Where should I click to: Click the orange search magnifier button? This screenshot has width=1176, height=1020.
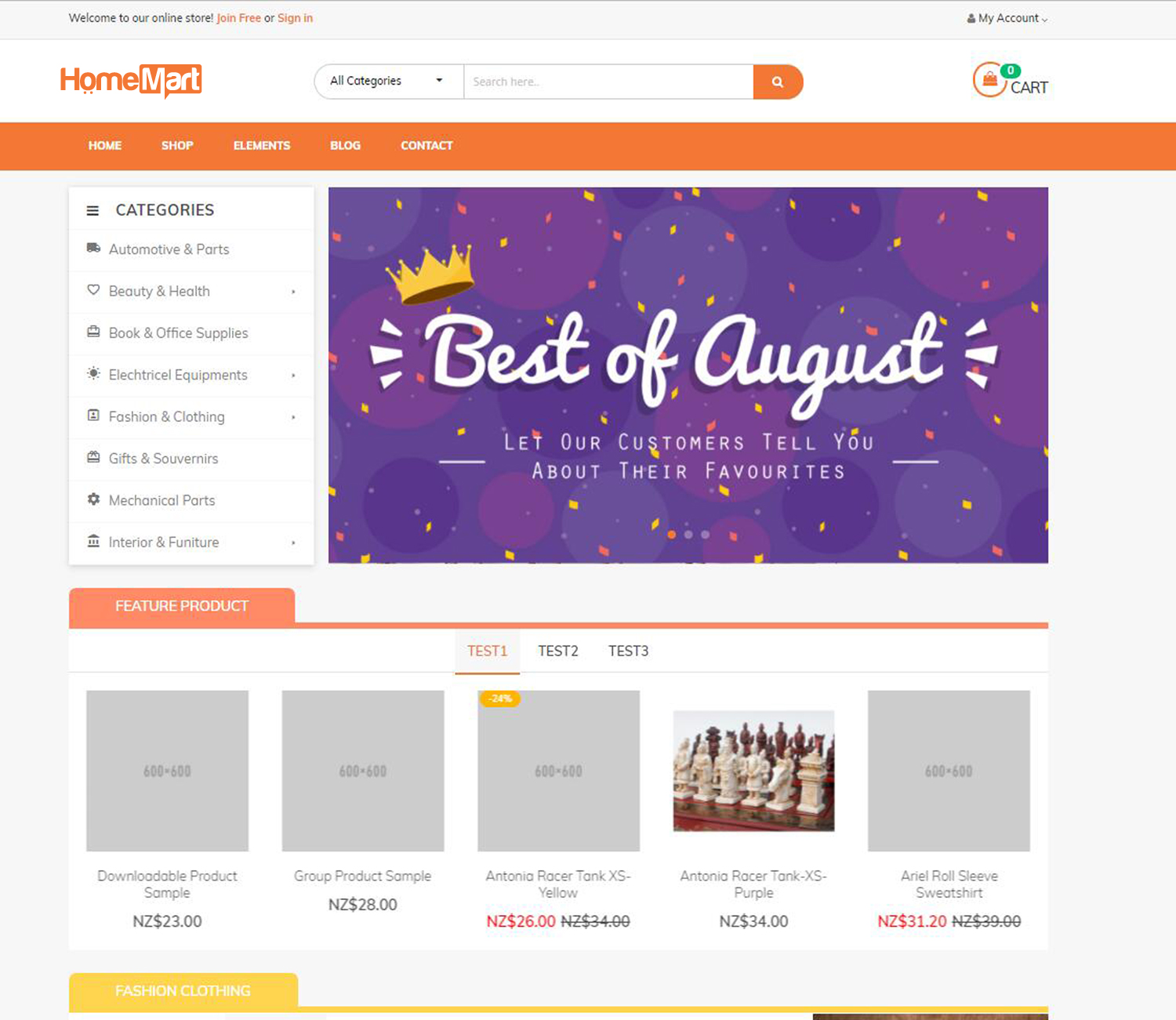[x=778, y=82]
